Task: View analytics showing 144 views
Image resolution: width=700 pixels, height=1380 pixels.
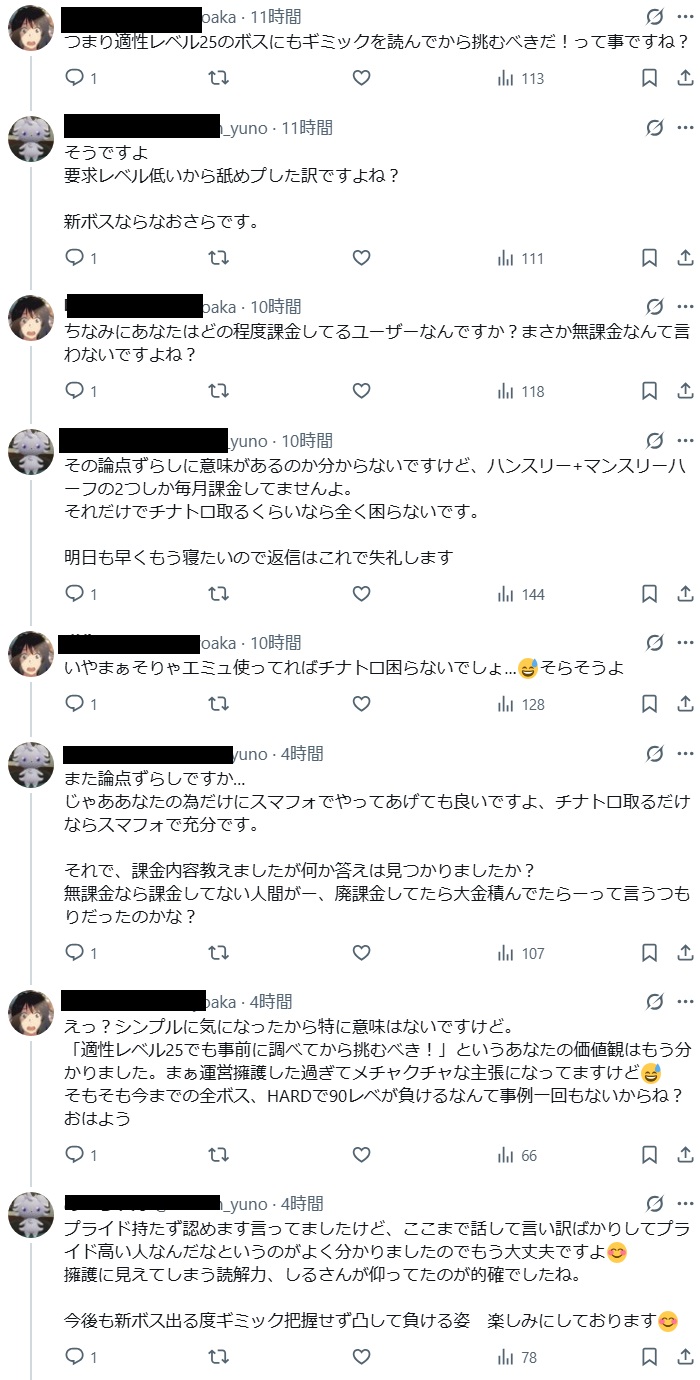Action: [x=521, y=594]
